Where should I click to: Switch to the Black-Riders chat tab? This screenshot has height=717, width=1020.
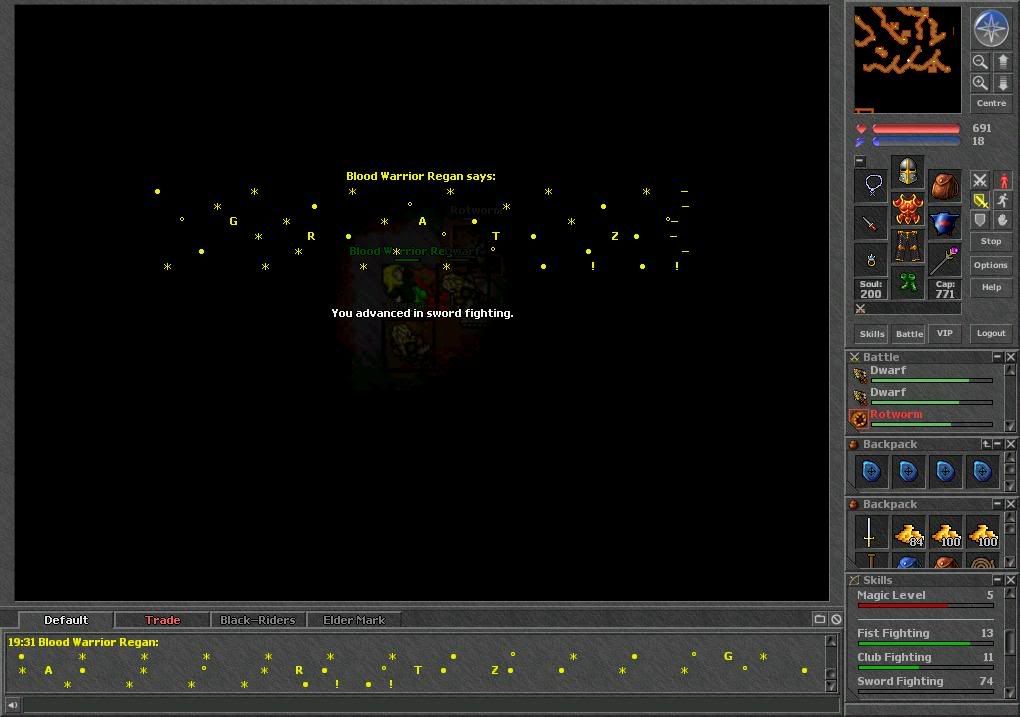pyautogui.click(x=258, y=620)
